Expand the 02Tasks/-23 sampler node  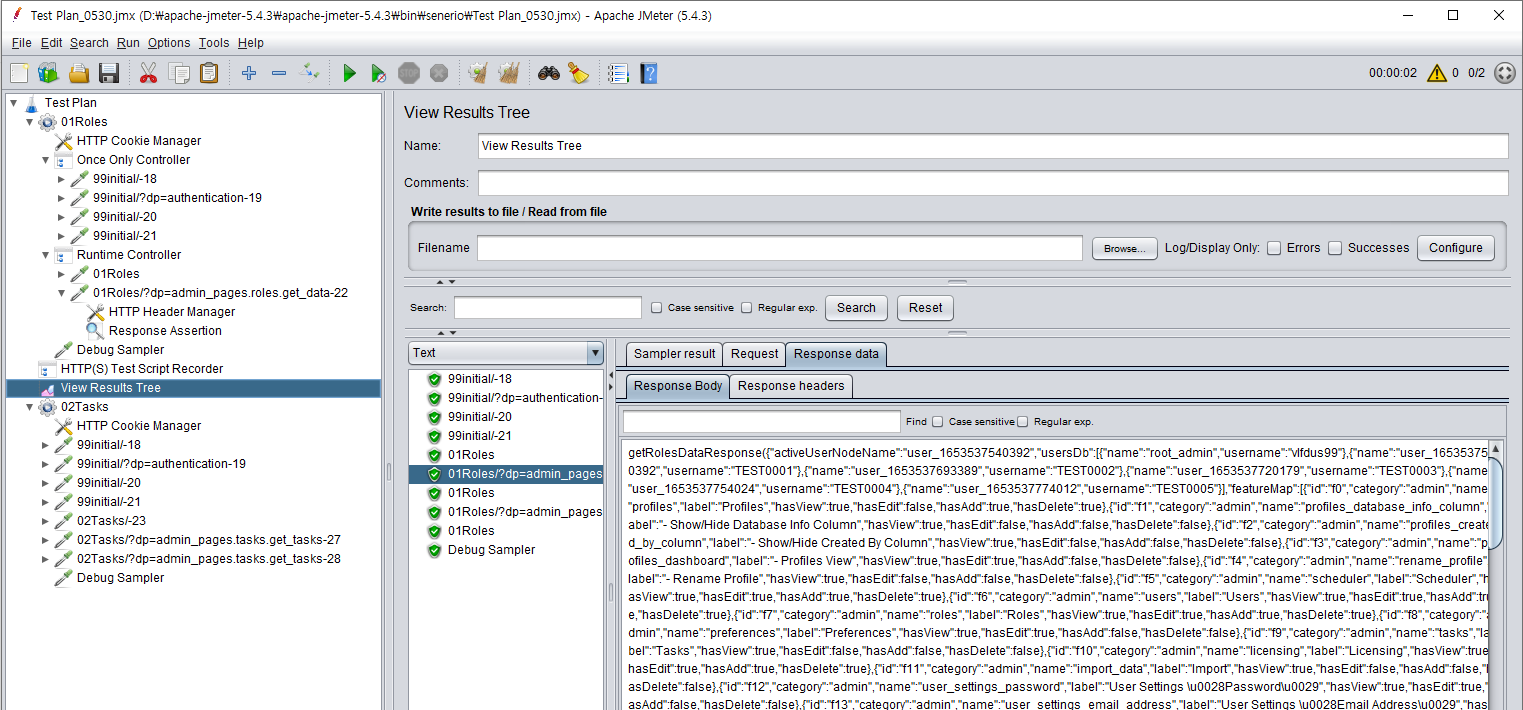(45, 521)
